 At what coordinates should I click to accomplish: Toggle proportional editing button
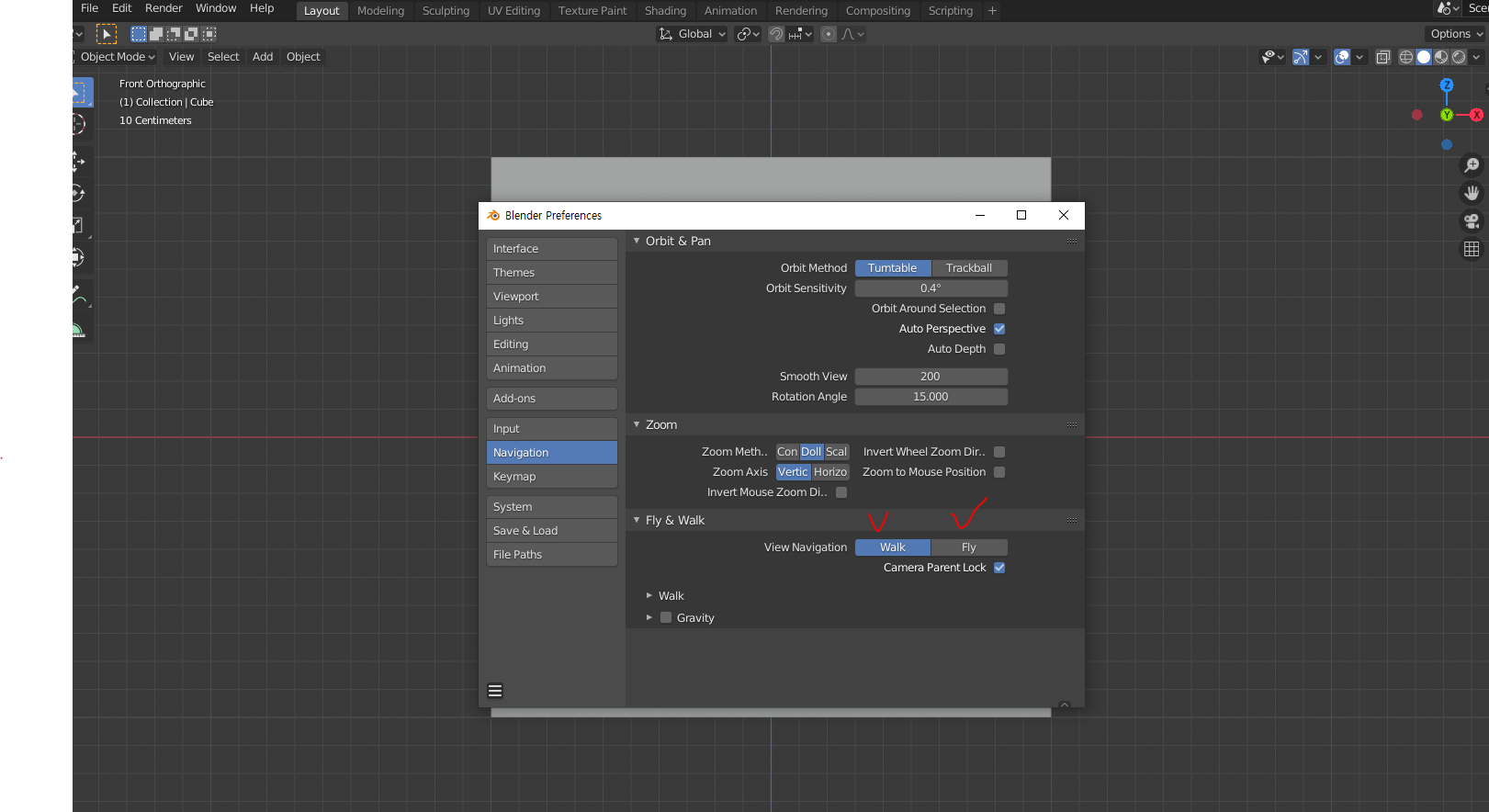click(829, 34)
